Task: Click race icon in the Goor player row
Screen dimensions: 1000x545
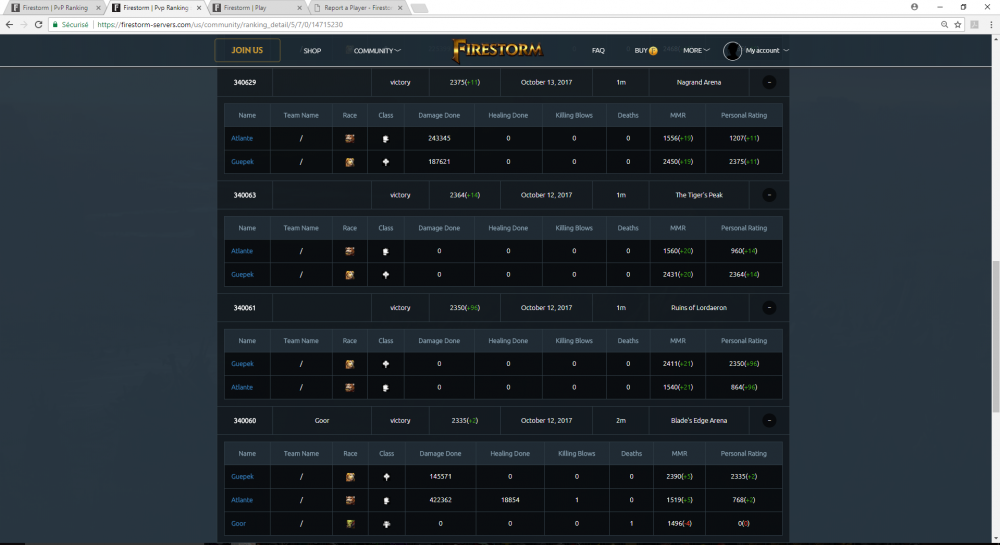Action: tap(350, 524)
